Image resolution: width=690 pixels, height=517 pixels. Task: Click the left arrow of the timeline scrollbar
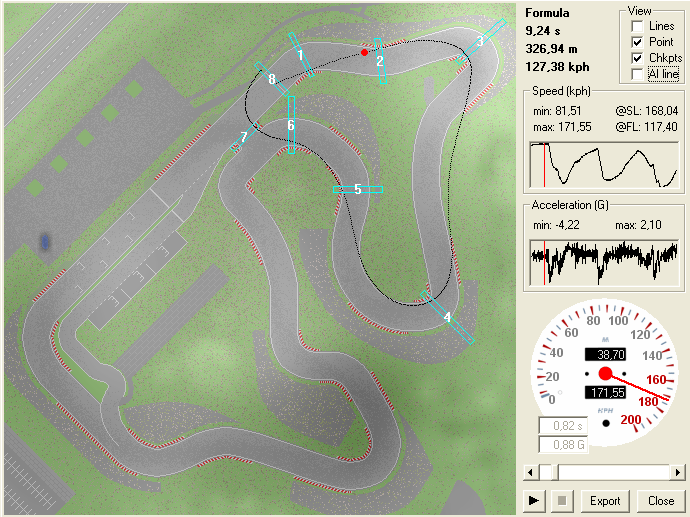tap(530, 473)
